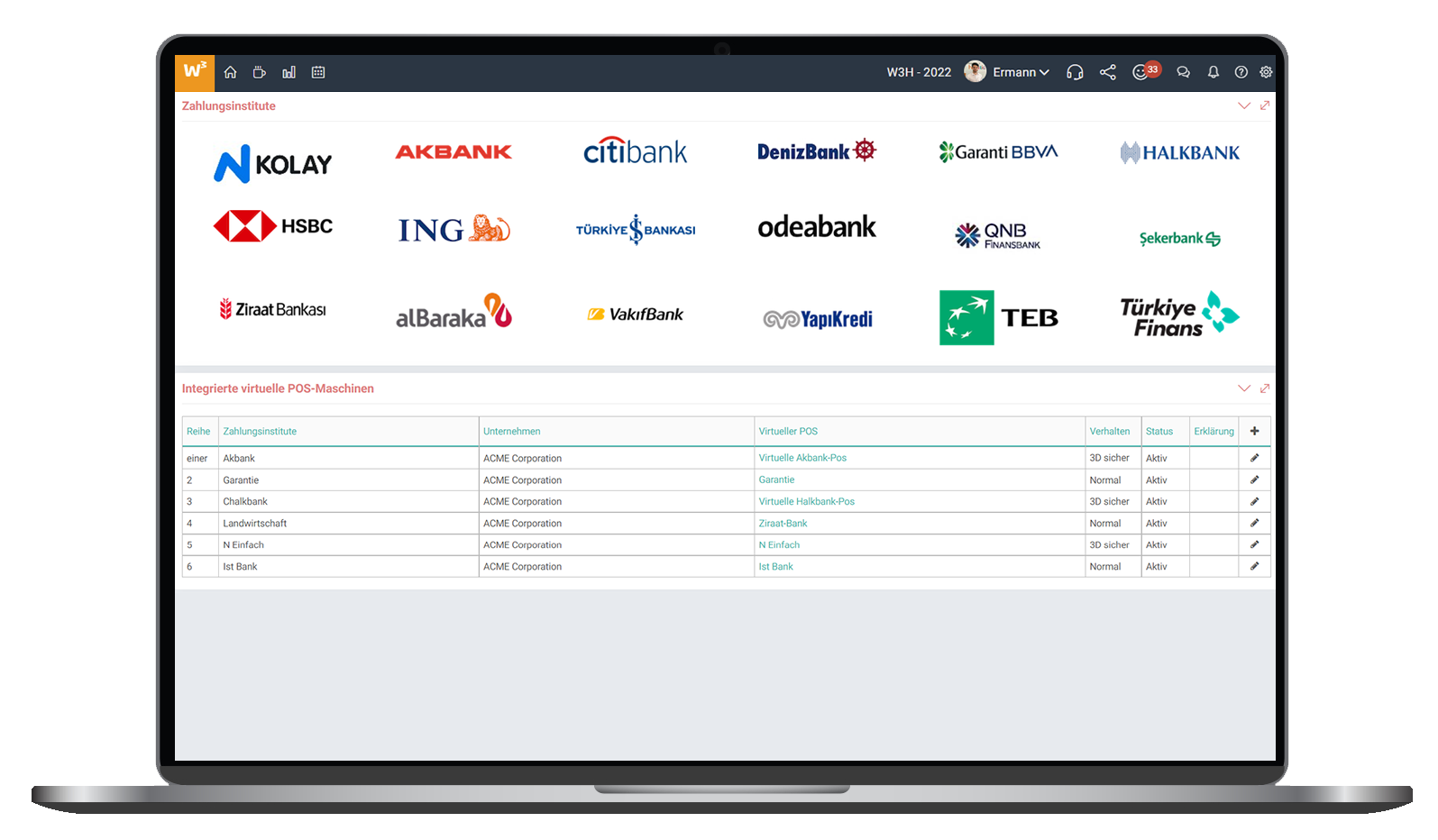Add a new POS row with plus icon
The image size is (1438, 840).
(1254, 431)
